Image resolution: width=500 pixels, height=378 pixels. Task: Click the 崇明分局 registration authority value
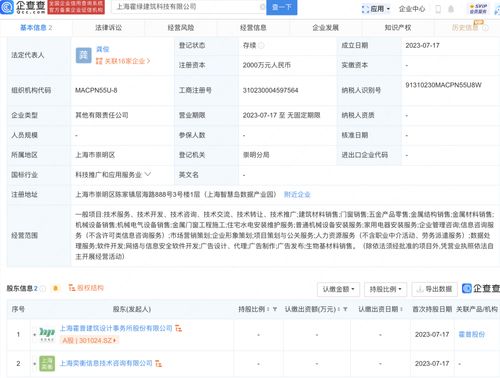click(x=256, y=155)
